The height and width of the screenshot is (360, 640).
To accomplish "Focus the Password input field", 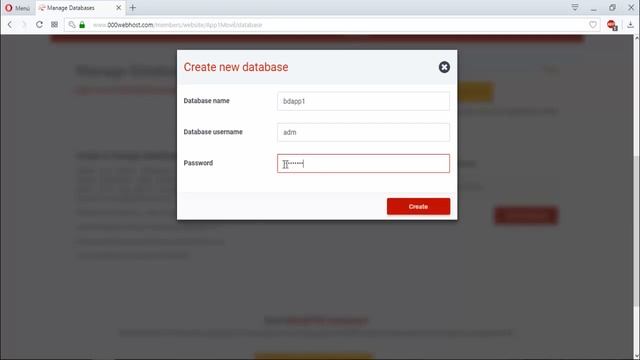I will pos(363,163).
